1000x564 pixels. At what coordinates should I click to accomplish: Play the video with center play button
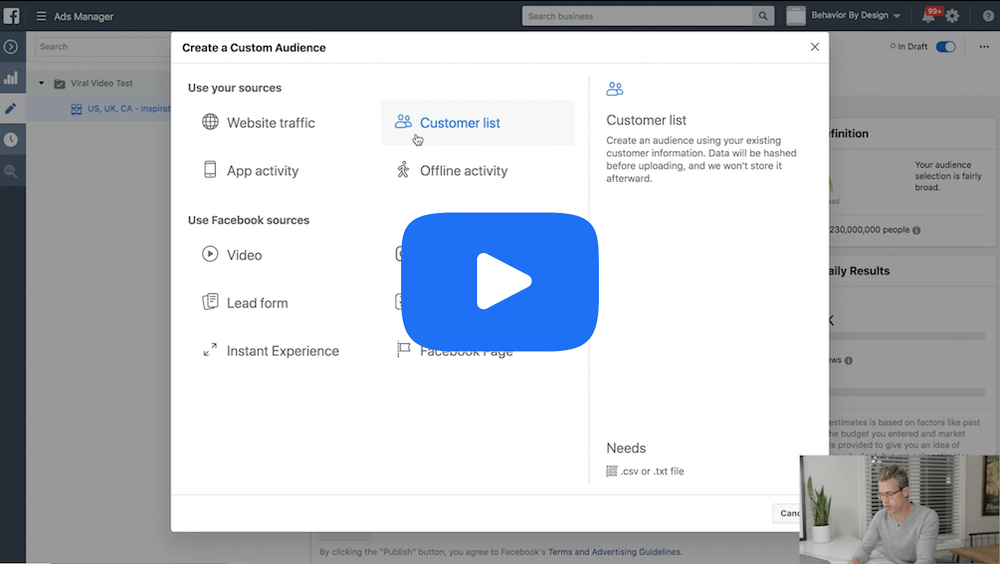click(x=500, y=282)
